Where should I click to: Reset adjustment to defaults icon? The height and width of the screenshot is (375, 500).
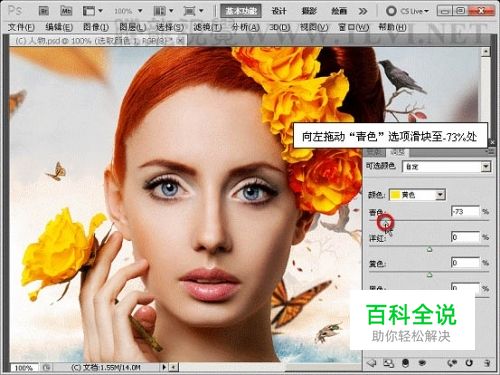click(469, 363)
